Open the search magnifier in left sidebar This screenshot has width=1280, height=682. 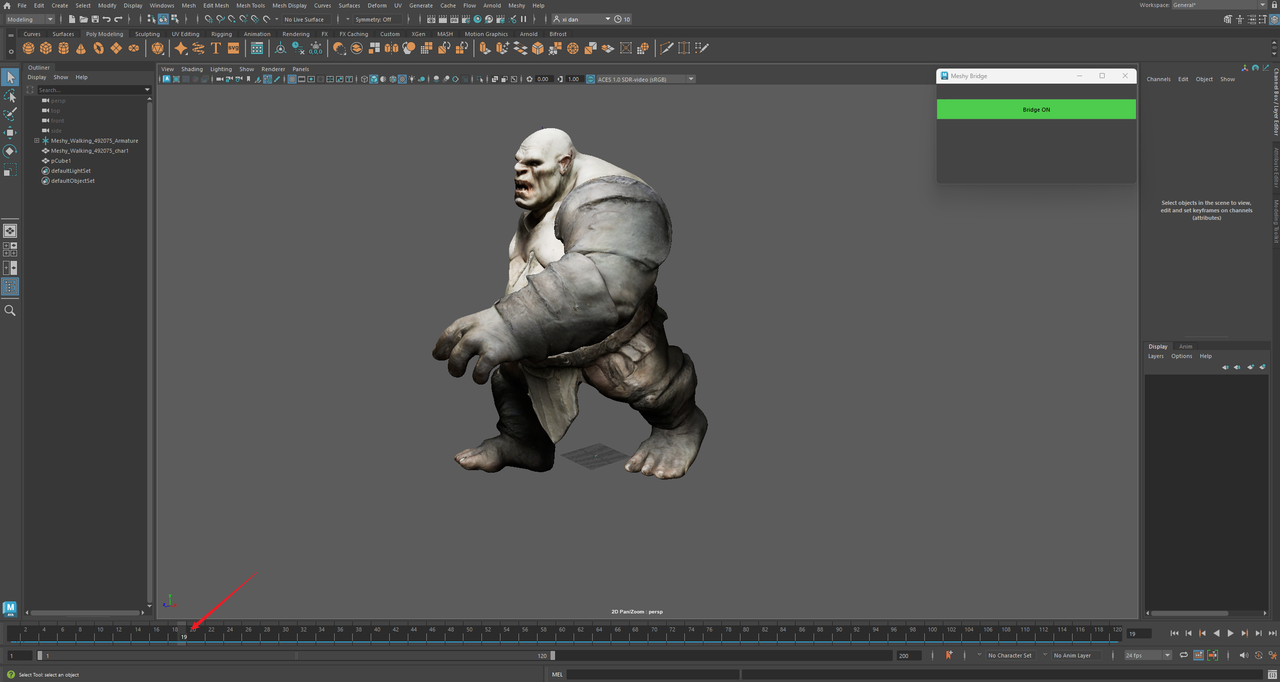tap(10, 311)
